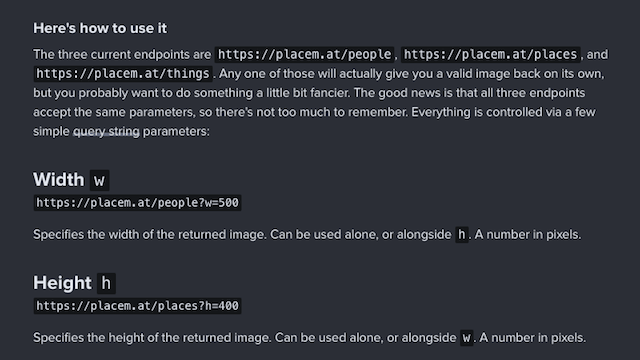Click "Specifies the width of the returned image" text

[149, 235]
